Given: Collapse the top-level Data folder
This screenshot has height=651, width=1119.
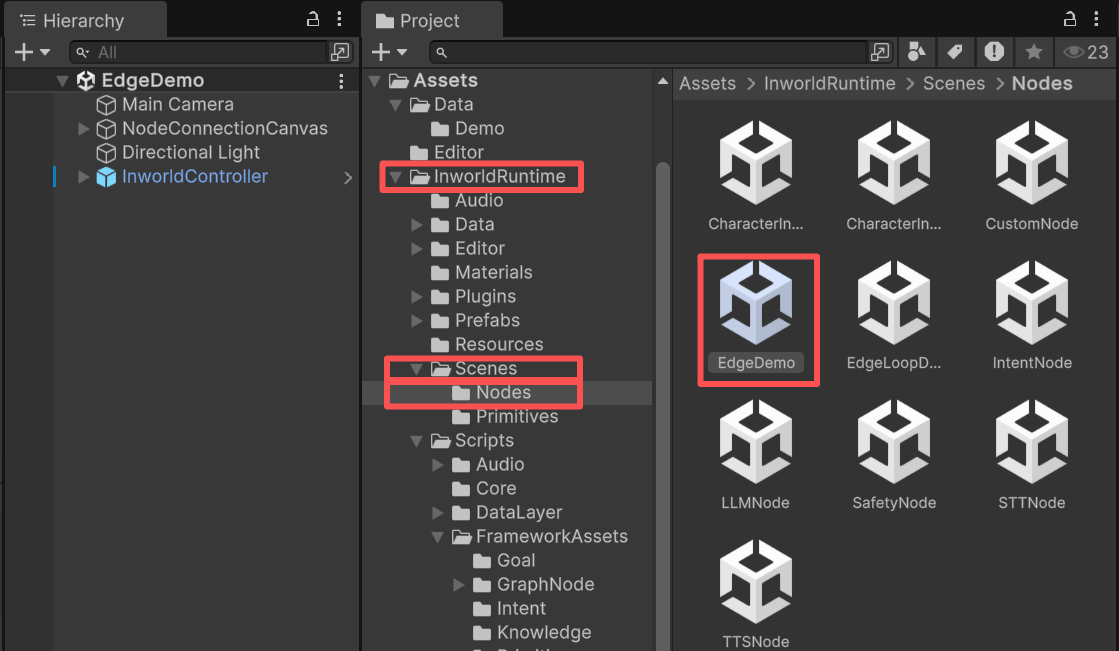Looking at the screenshot, I should coord(395,105).
